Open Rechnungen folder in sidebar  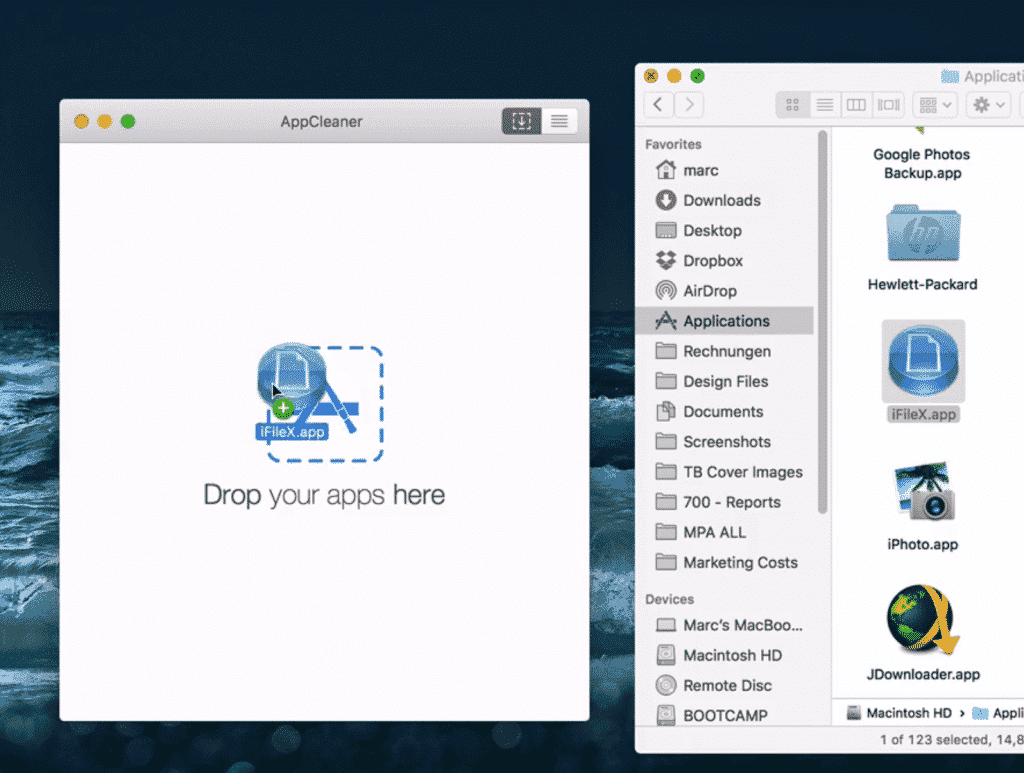point(725,351)
